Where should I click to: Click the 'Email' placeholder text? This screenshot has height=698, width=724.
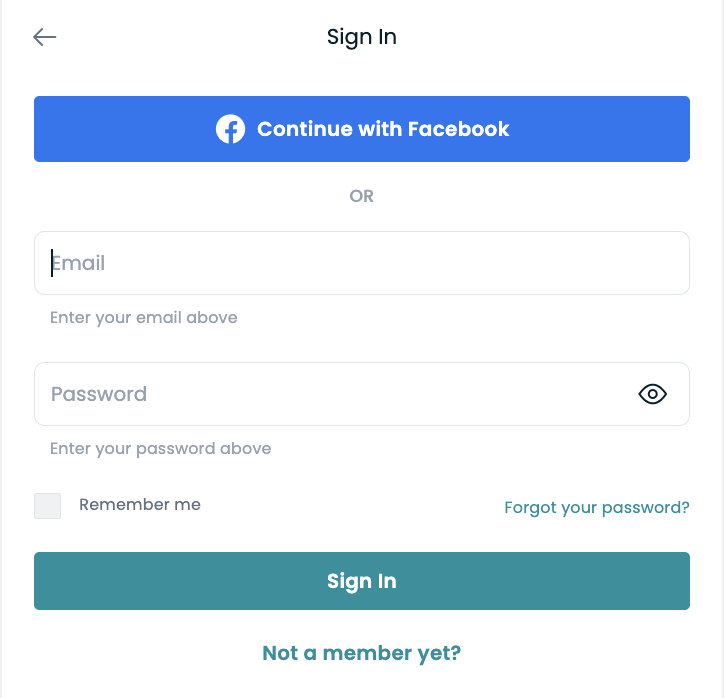point(80,263)
